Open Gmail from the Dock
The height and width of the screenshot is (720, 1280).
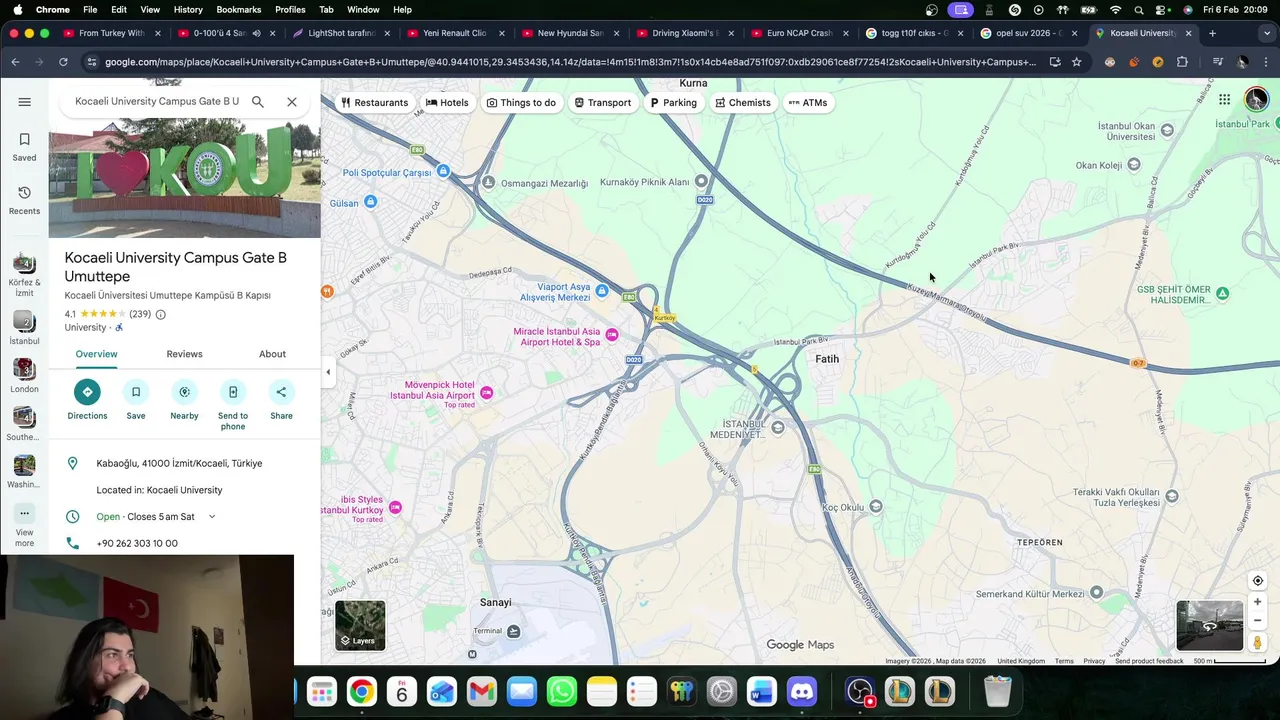[482, 691]
